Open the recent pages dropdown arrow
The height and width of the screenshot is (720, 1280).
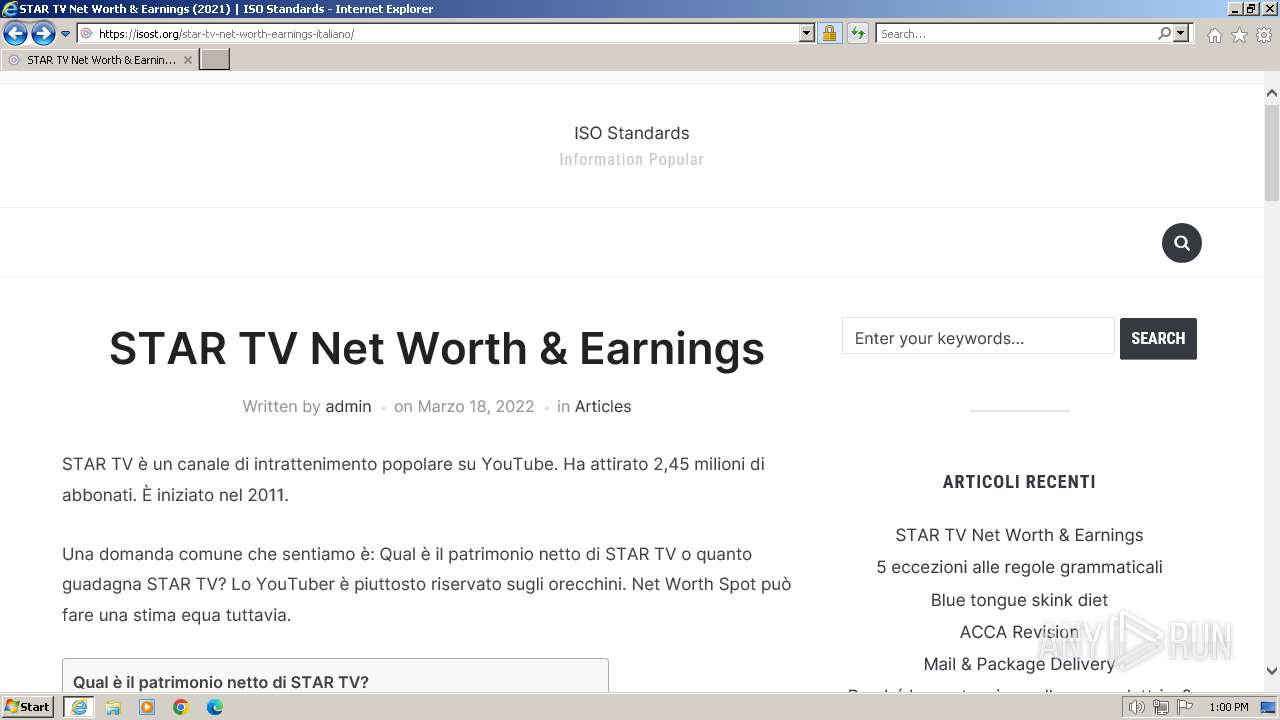point(66,34)
